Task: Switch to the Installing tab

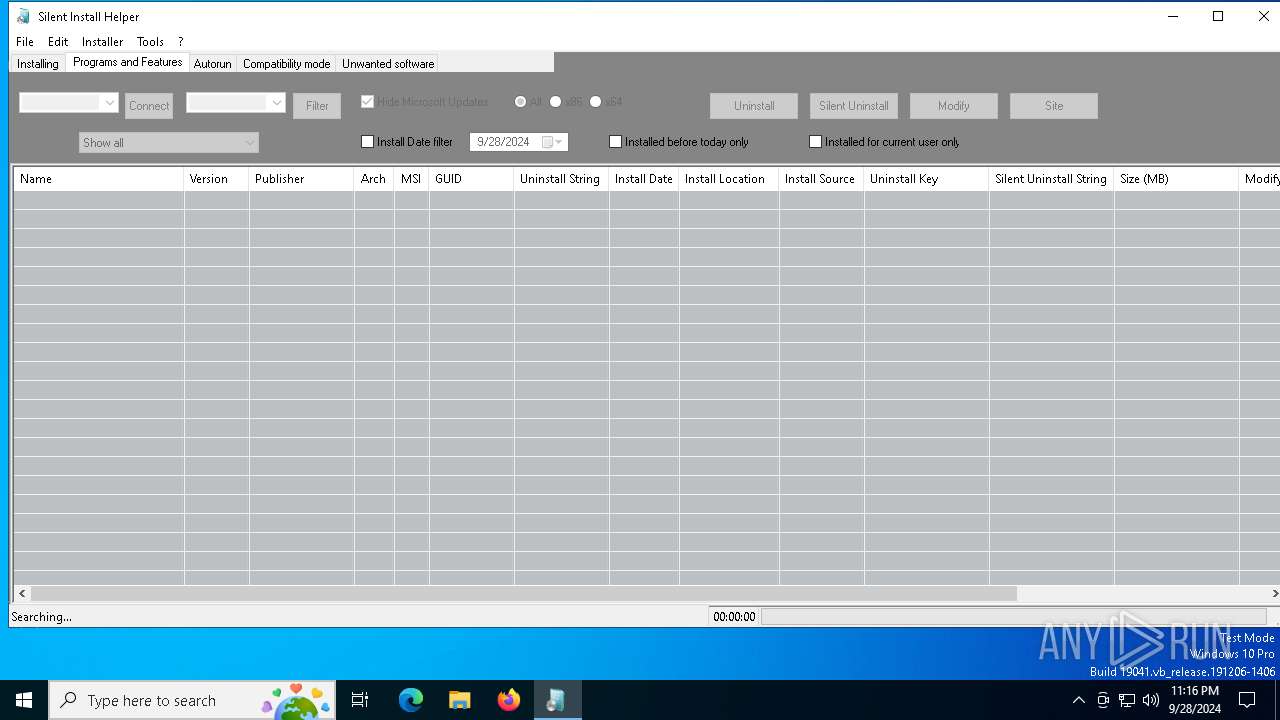Action: (x=38, y=64)
